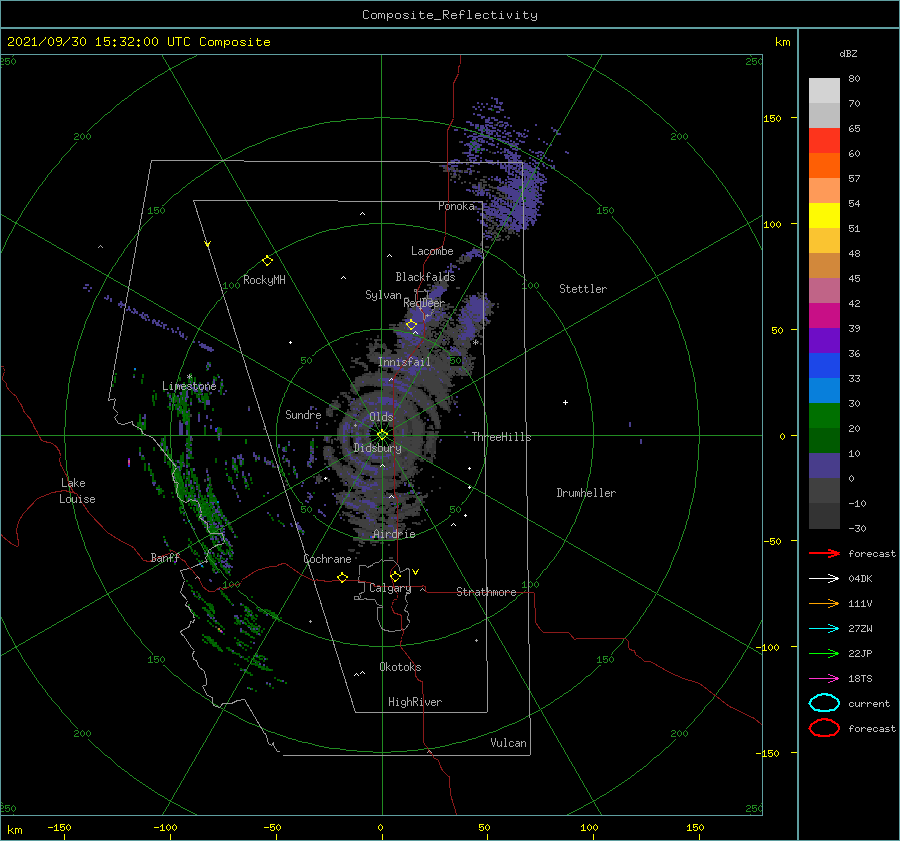Select the bright yellow swatch between 54 and 51 dBZ
Viewport: 900px width, 841px height.
tap(824, 216)
